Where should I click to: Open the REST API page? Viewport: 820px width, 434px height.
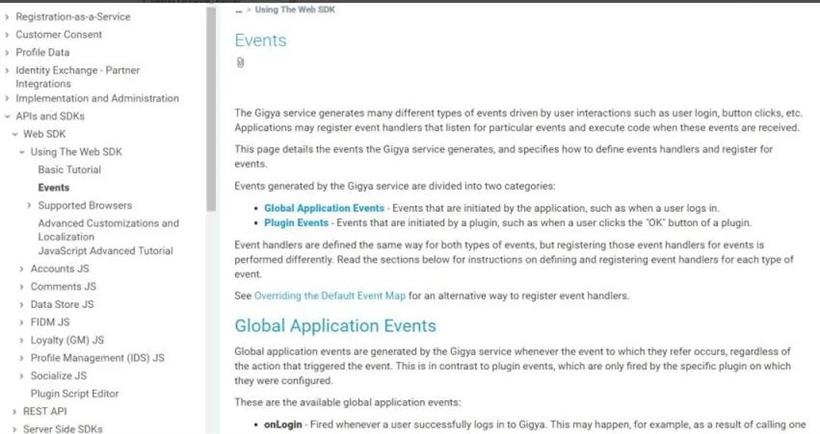click(x=45, y=411)
